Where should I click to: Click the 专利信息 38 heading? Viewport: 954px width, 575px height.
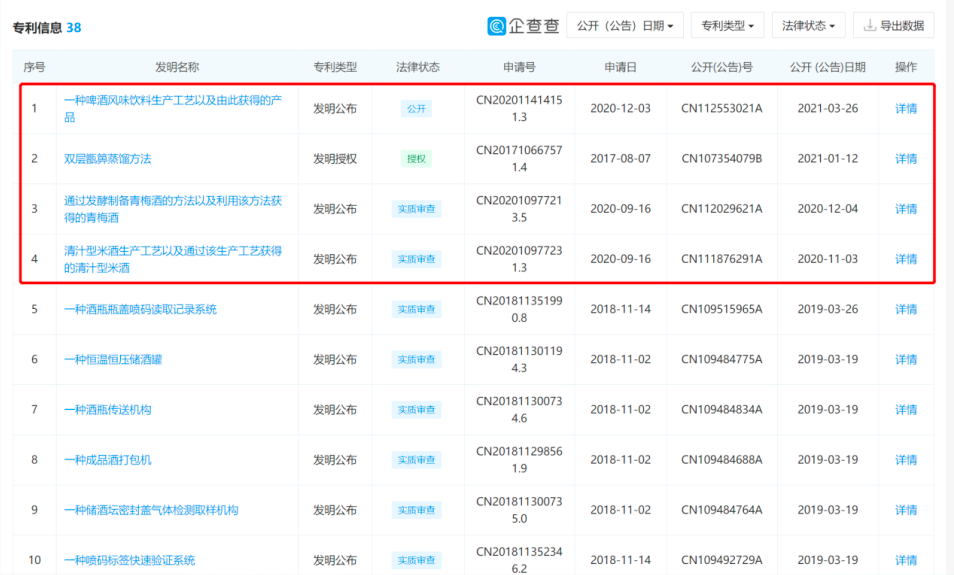(47, 27)
